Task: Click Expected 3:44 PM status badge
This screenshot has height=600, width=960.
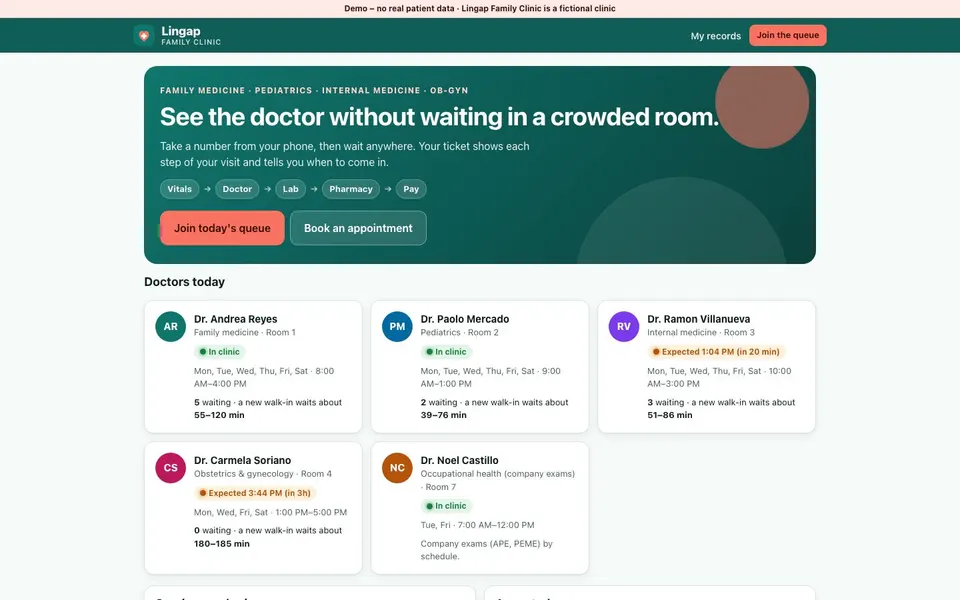Action: coord(255,493)
